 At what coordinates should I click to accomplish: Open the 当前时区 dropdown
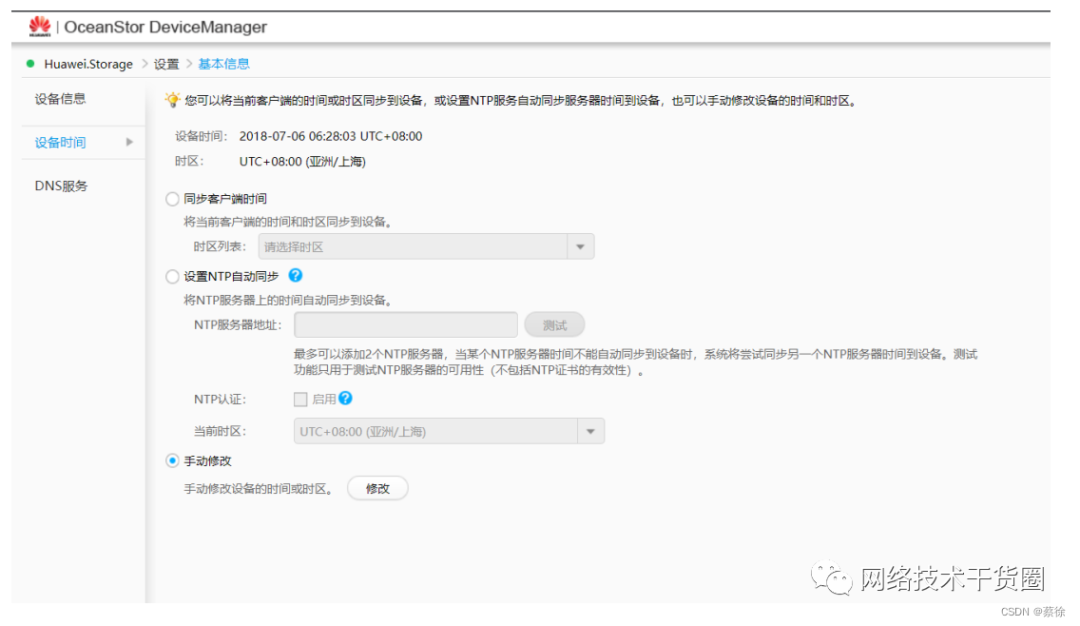point(590,431)
